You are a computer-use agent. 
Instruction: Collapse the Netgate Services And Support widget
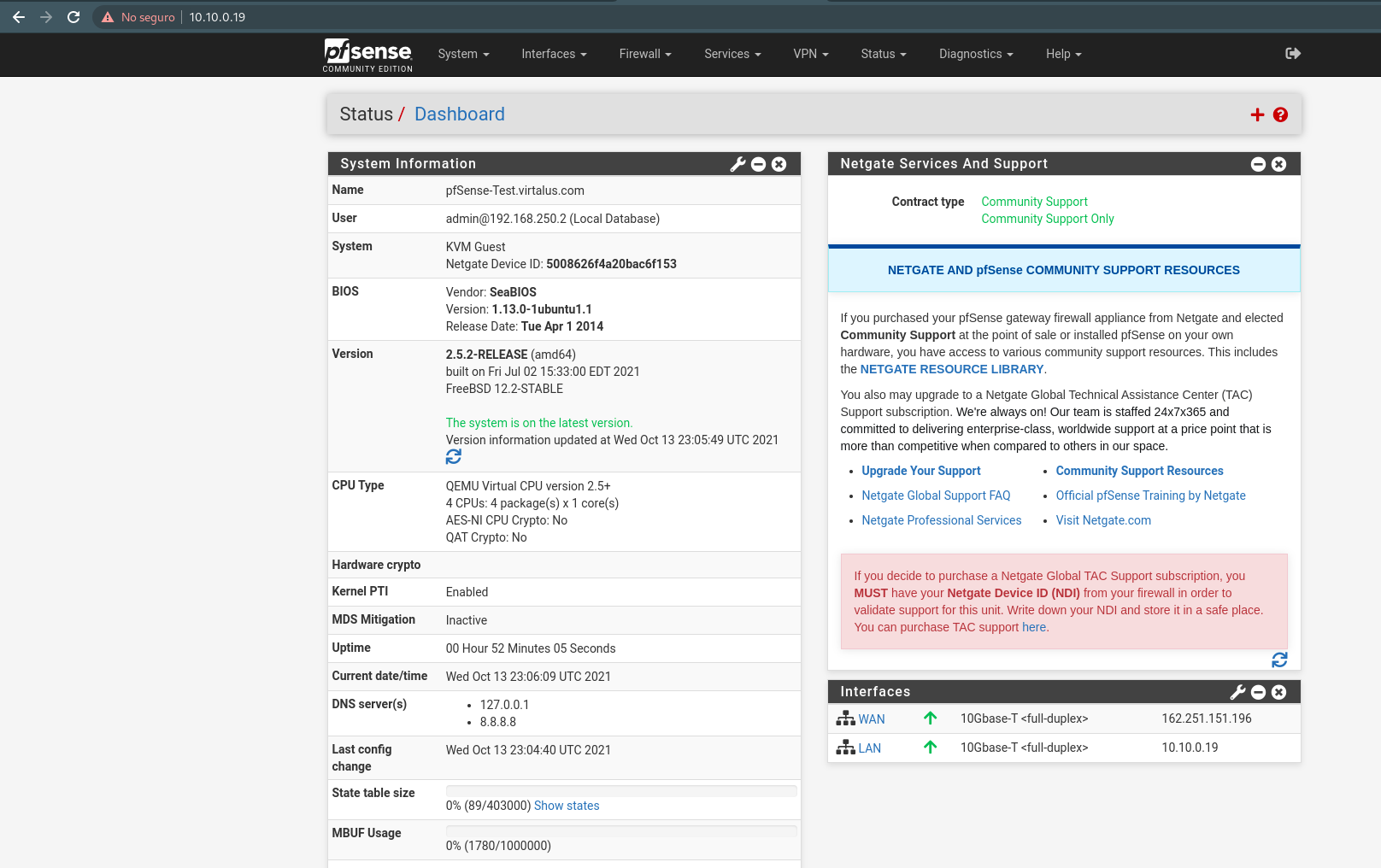(x=1258, y=164)
